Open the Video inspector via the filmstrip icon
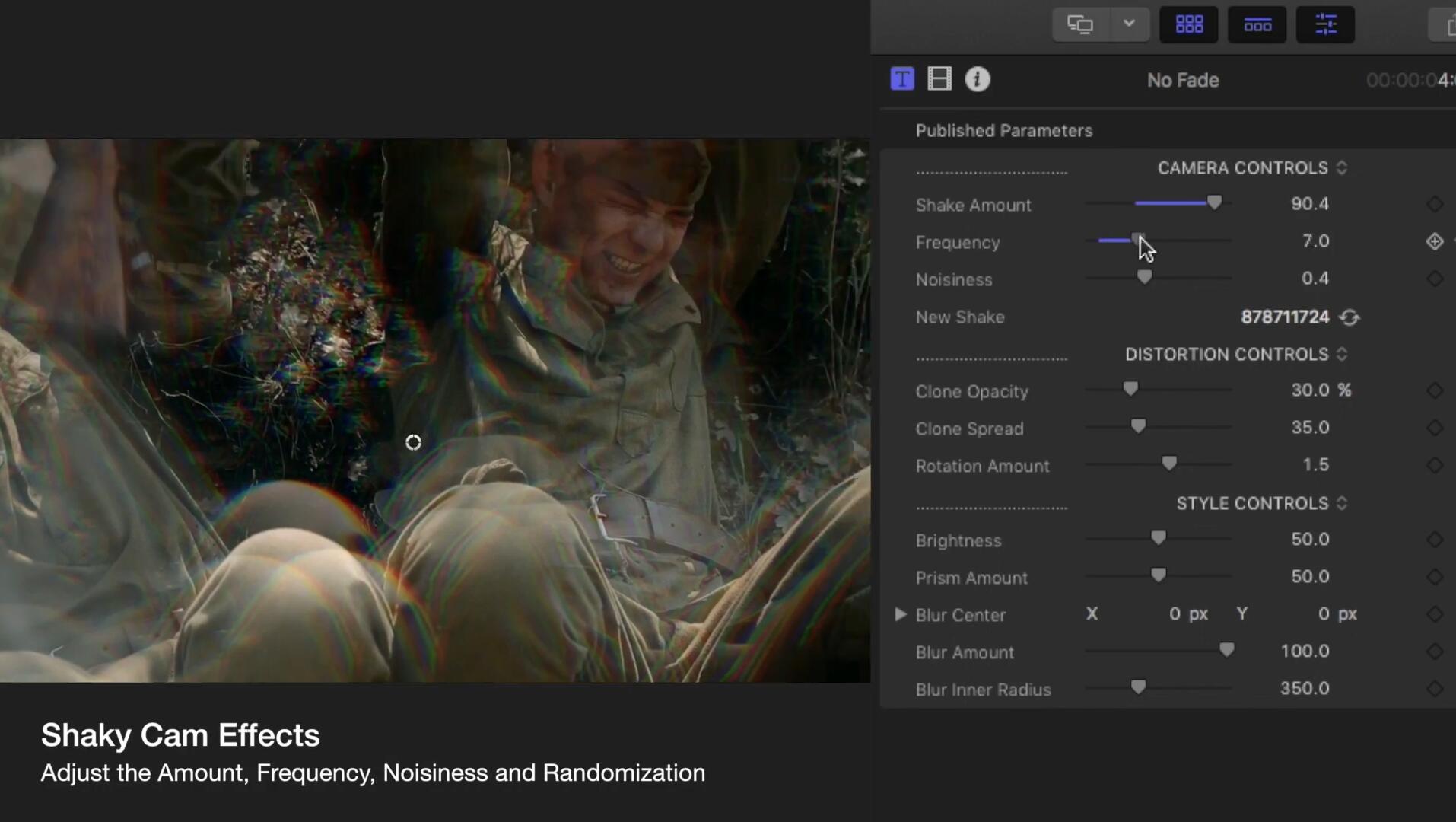The image size is (1456, 822). (939, 78)
